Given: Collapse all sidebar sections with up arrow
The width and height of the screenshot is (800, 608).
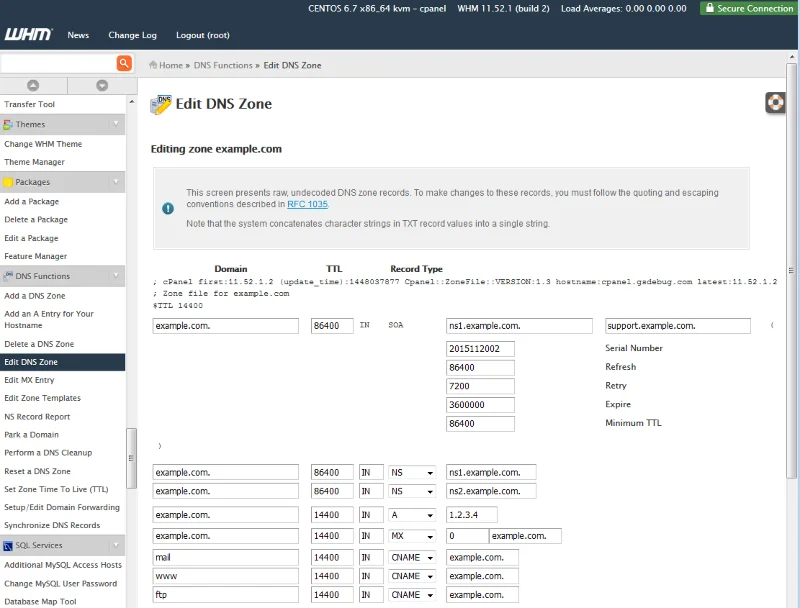Looking at the screenshot, I should 33,85.
